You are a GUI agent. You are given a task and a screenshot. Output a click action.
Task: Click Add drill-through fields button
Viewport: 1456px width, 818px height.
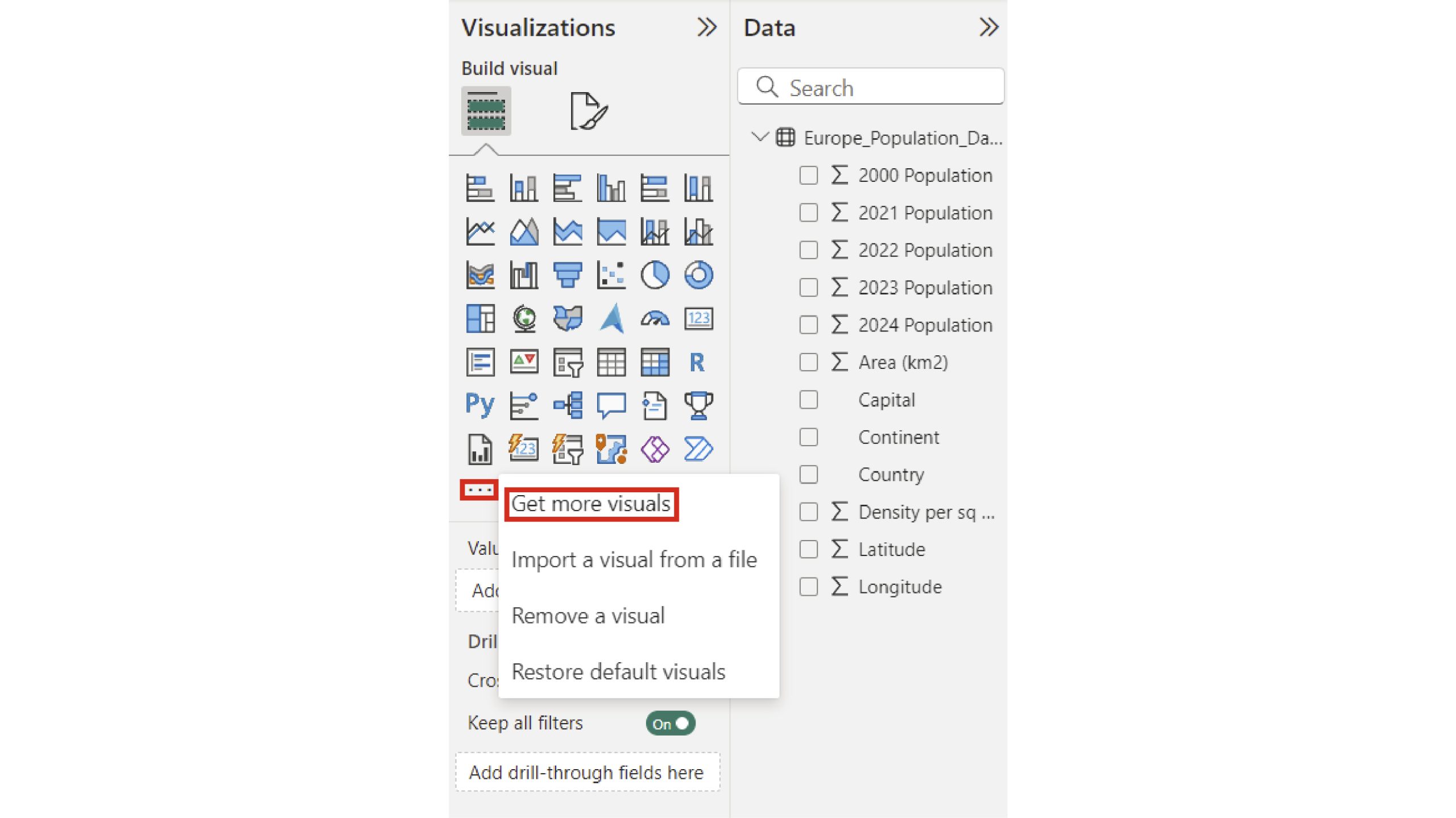coord(586,772)
